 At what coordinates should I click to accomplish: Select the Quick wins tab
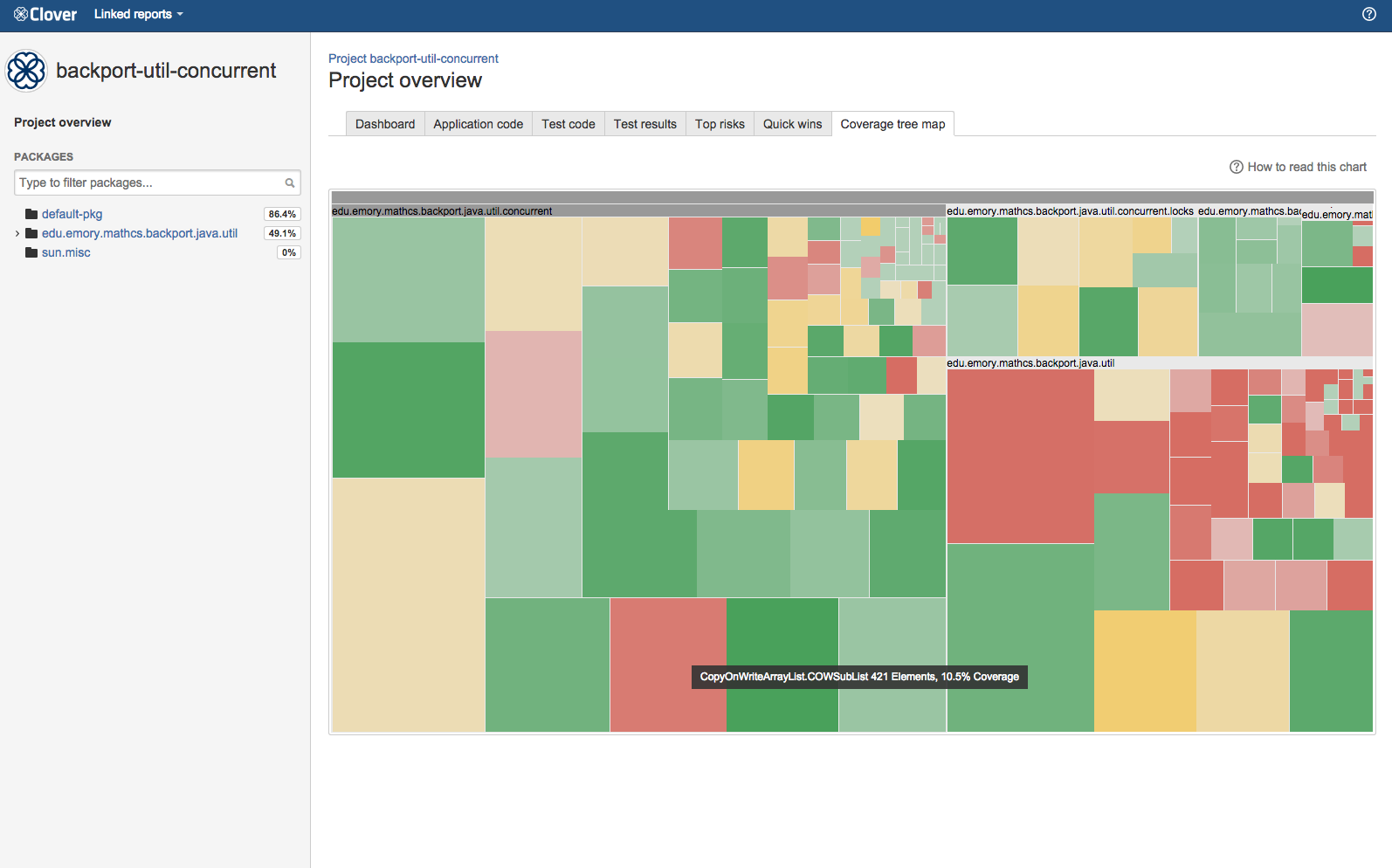pos(792,125)
